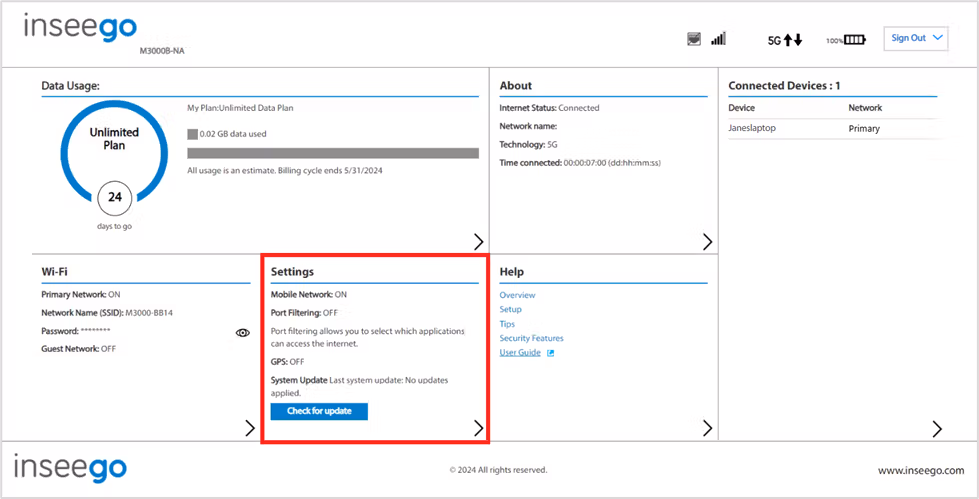
Task: Expand the Data Usage panel arrow
Action: (x=479, y=242)
